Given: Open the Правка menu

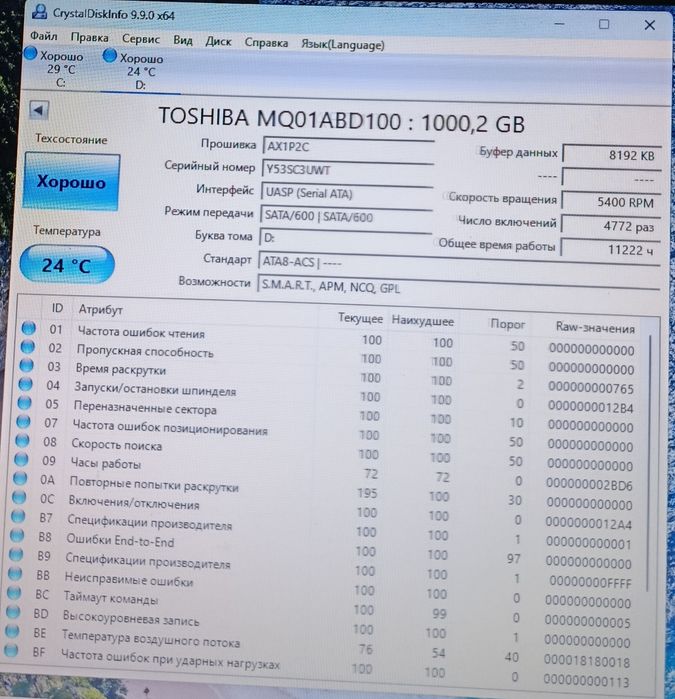Looking at the screenshot, I should [x=90, y=37].
